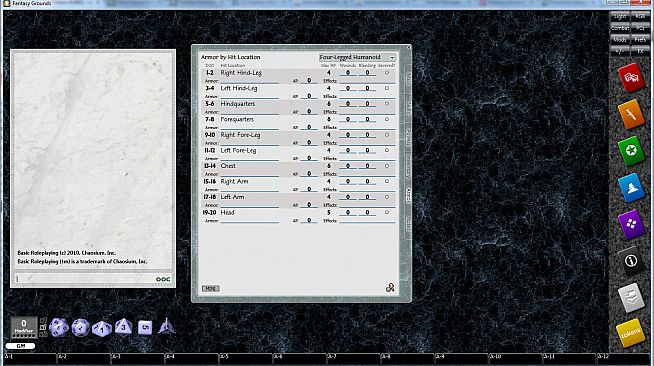Click the Mini button on the sheet
Viewport: 654px width, 366px height.
click(211, 288)
